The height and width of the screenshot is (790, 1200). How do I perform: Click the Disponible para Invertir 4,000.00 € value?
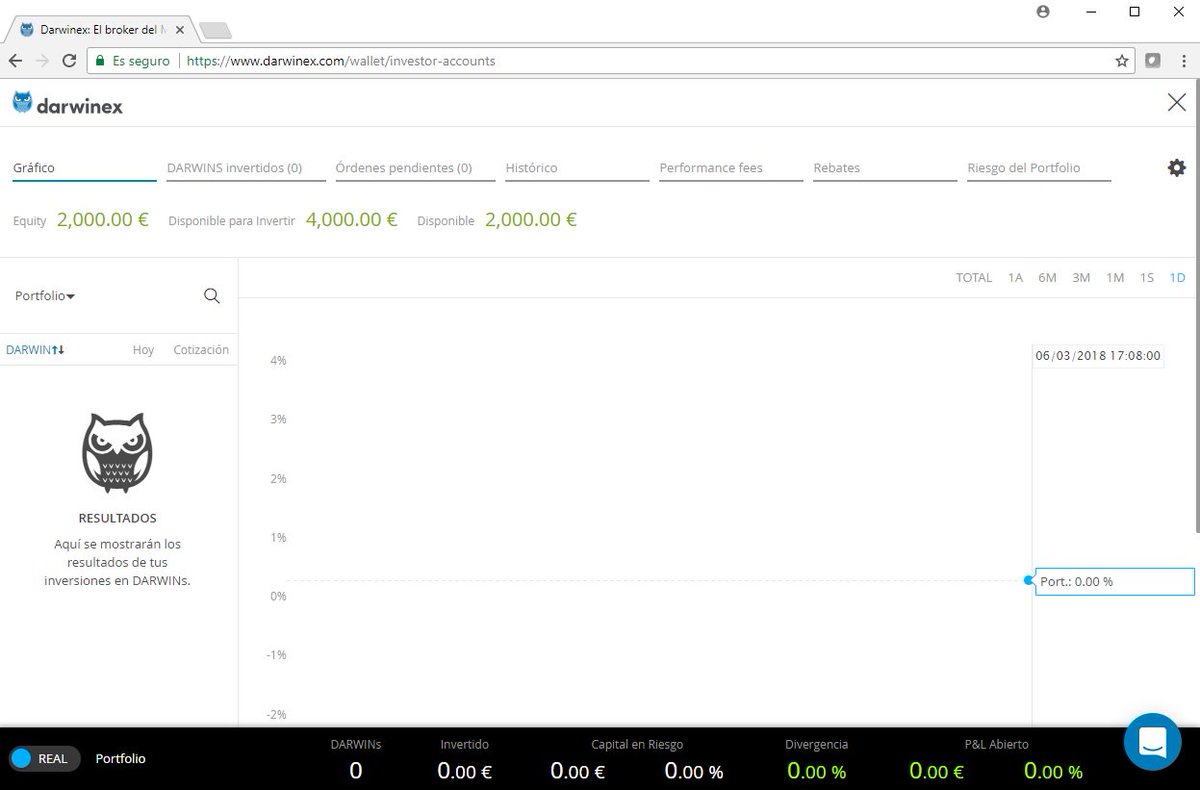351,220
